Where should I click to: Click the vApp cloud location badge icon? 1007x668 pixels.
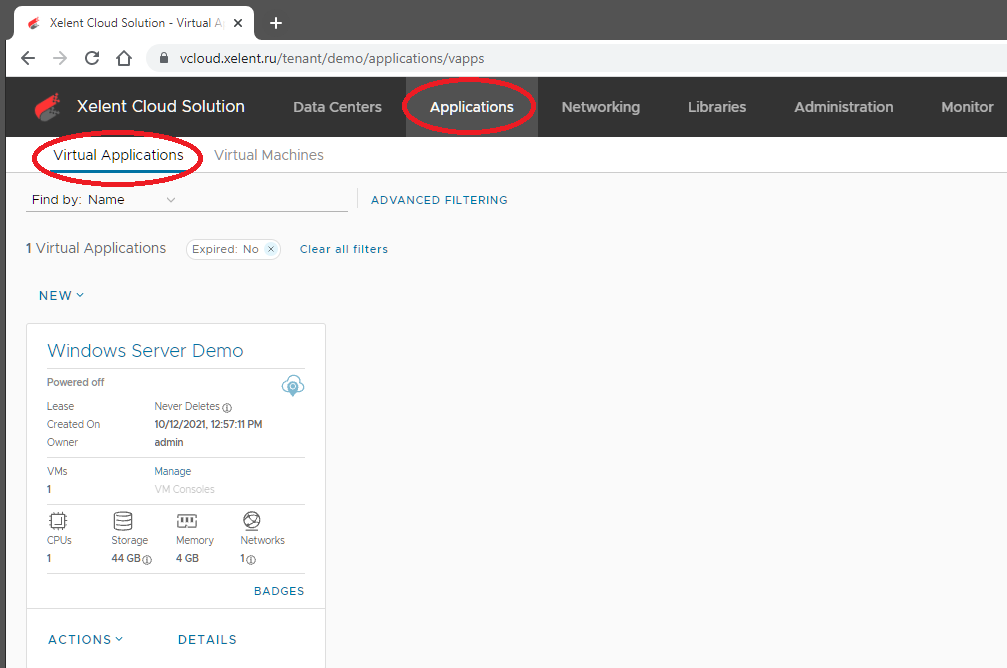(x=293, y=385)
